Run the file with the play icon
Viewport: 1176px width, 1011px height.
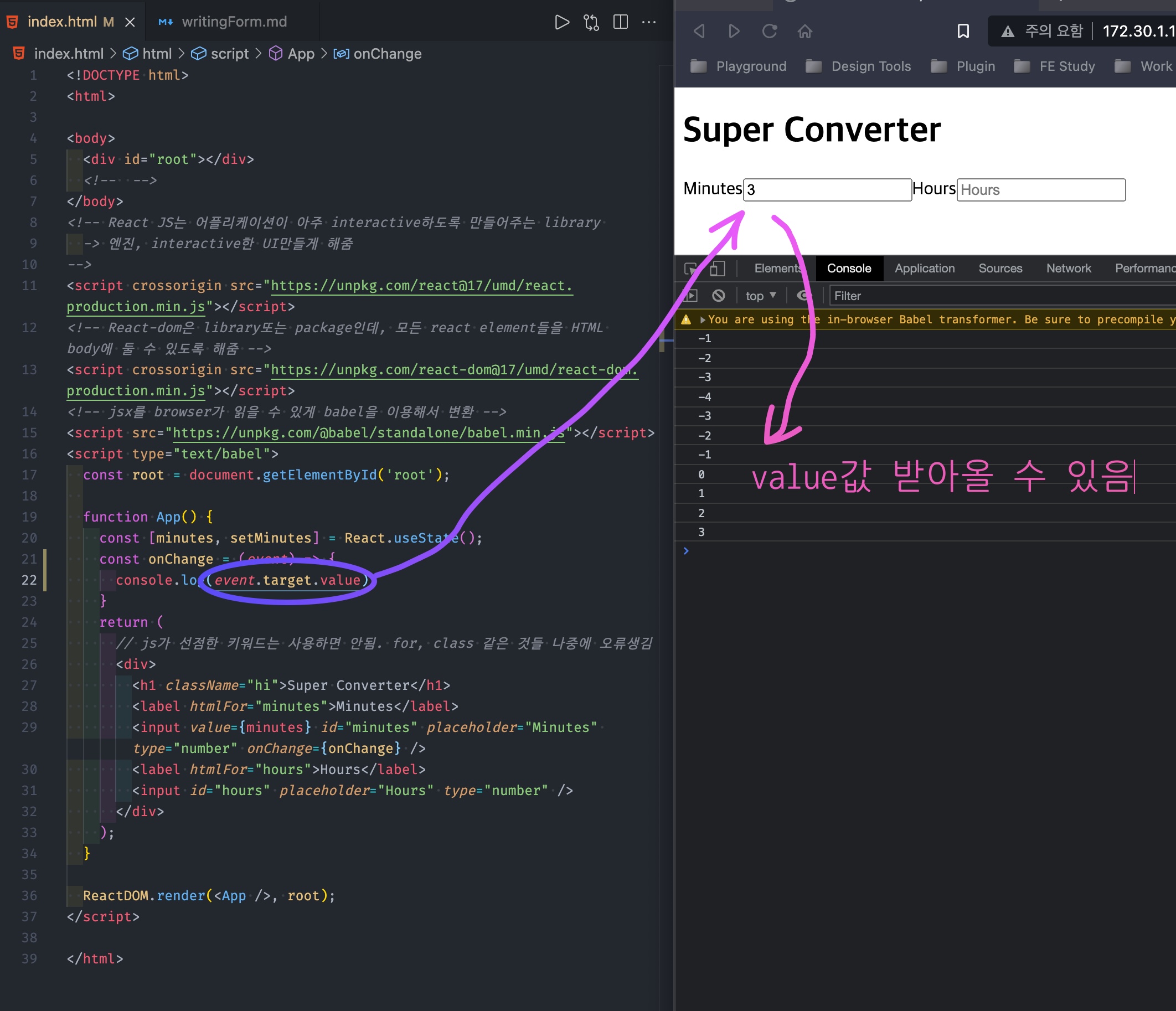[x=561, y=22]
